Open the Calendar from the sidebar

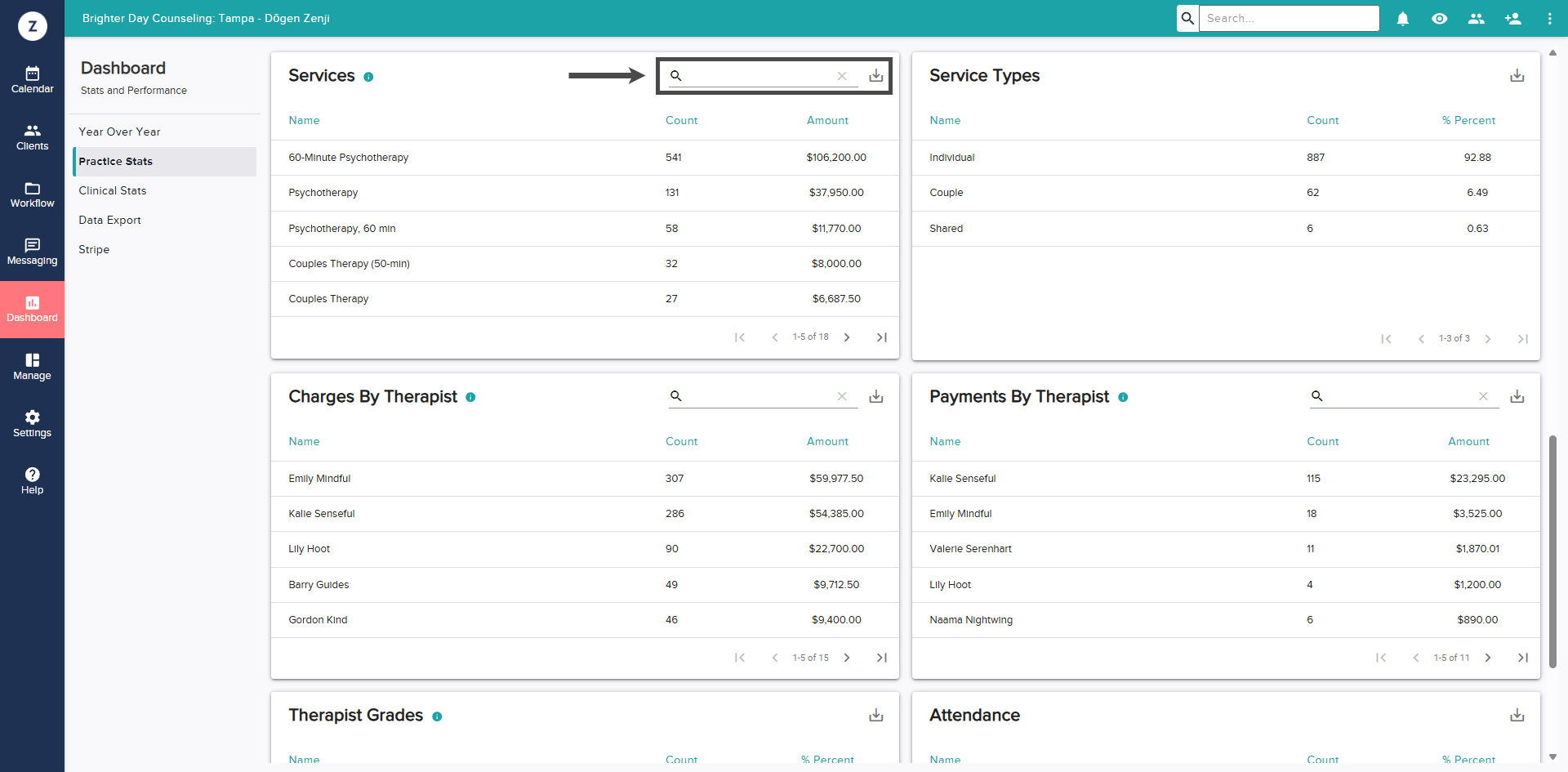click(32, 80)
